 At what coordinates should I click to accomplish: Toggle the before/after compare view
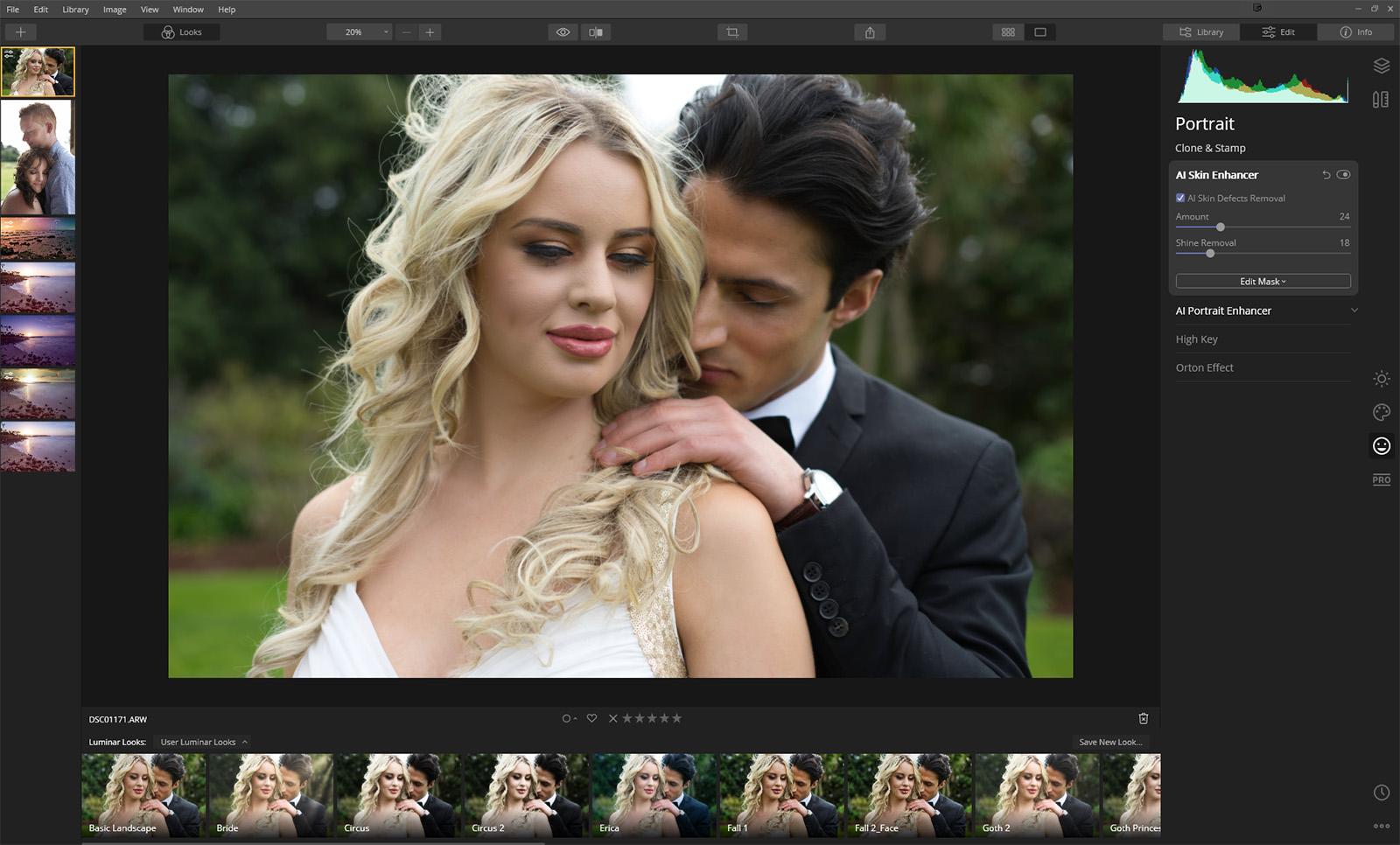pos(596,32)
